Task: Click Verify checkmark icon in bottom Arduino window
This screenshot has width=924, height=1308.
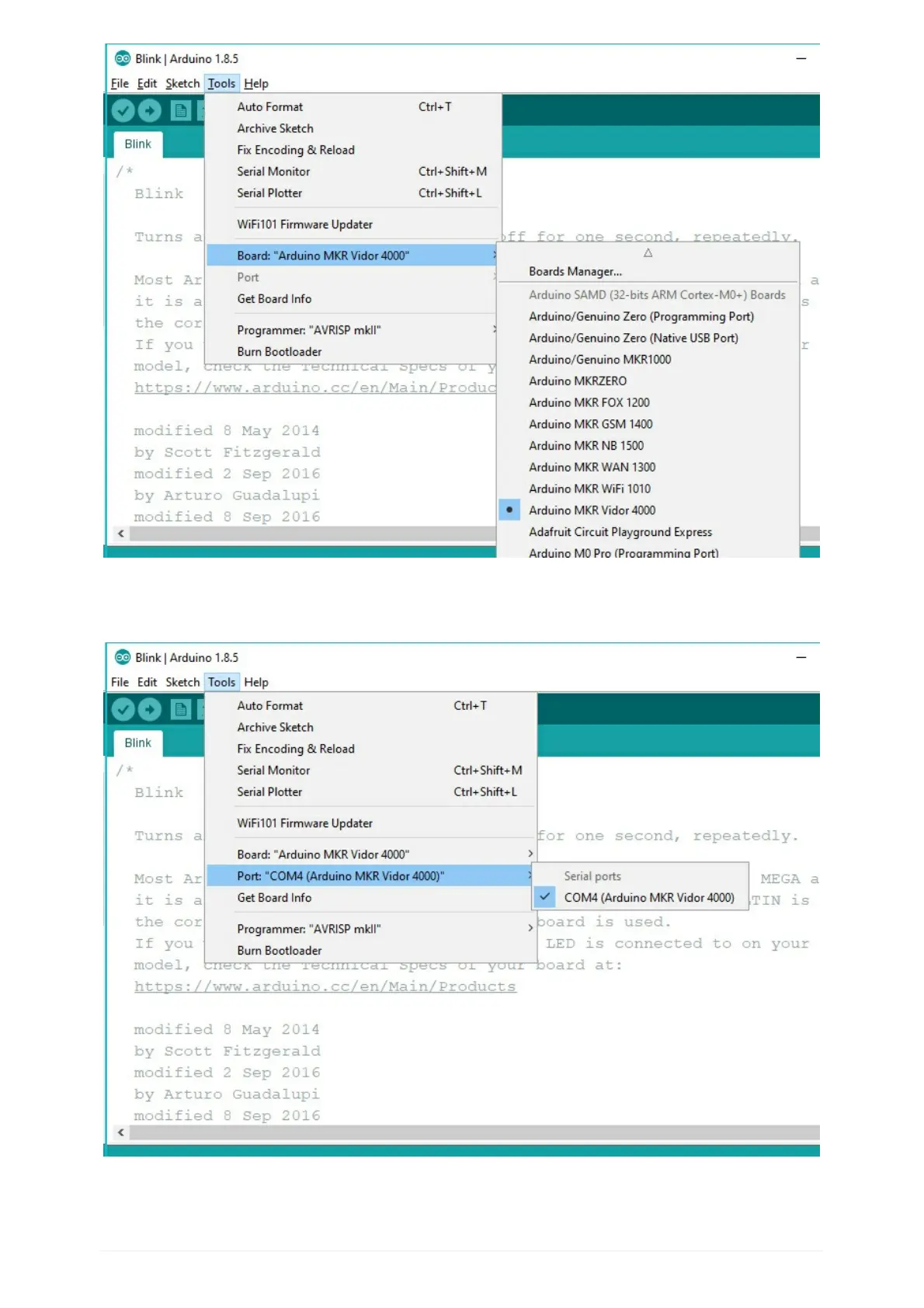Action: 123,709
